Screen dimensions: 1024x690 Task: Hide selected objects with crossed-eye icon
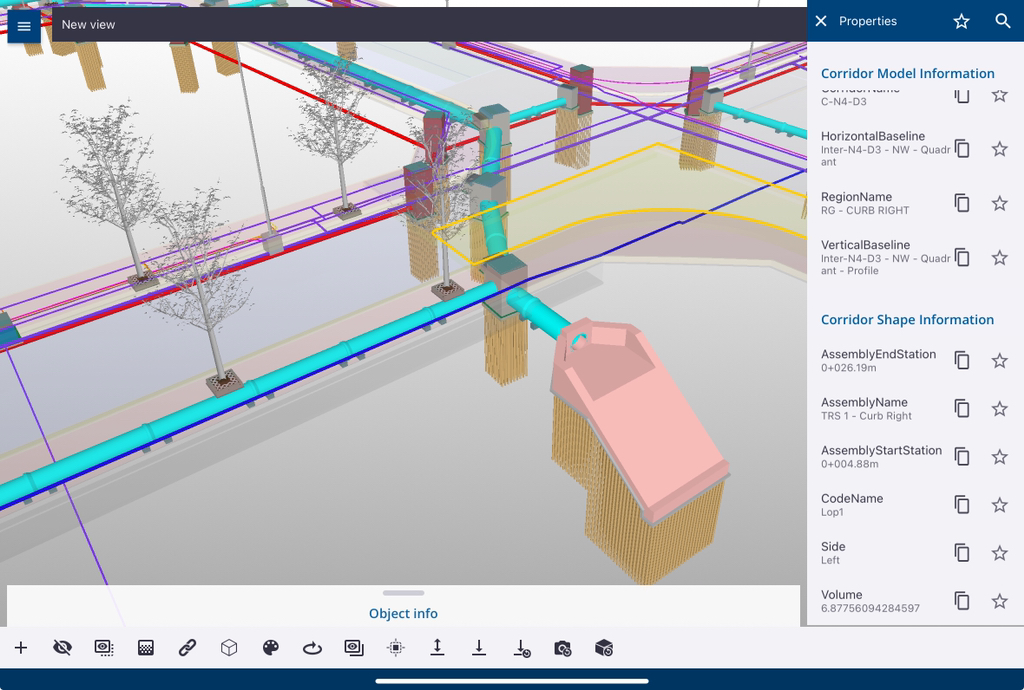point(62,648)
